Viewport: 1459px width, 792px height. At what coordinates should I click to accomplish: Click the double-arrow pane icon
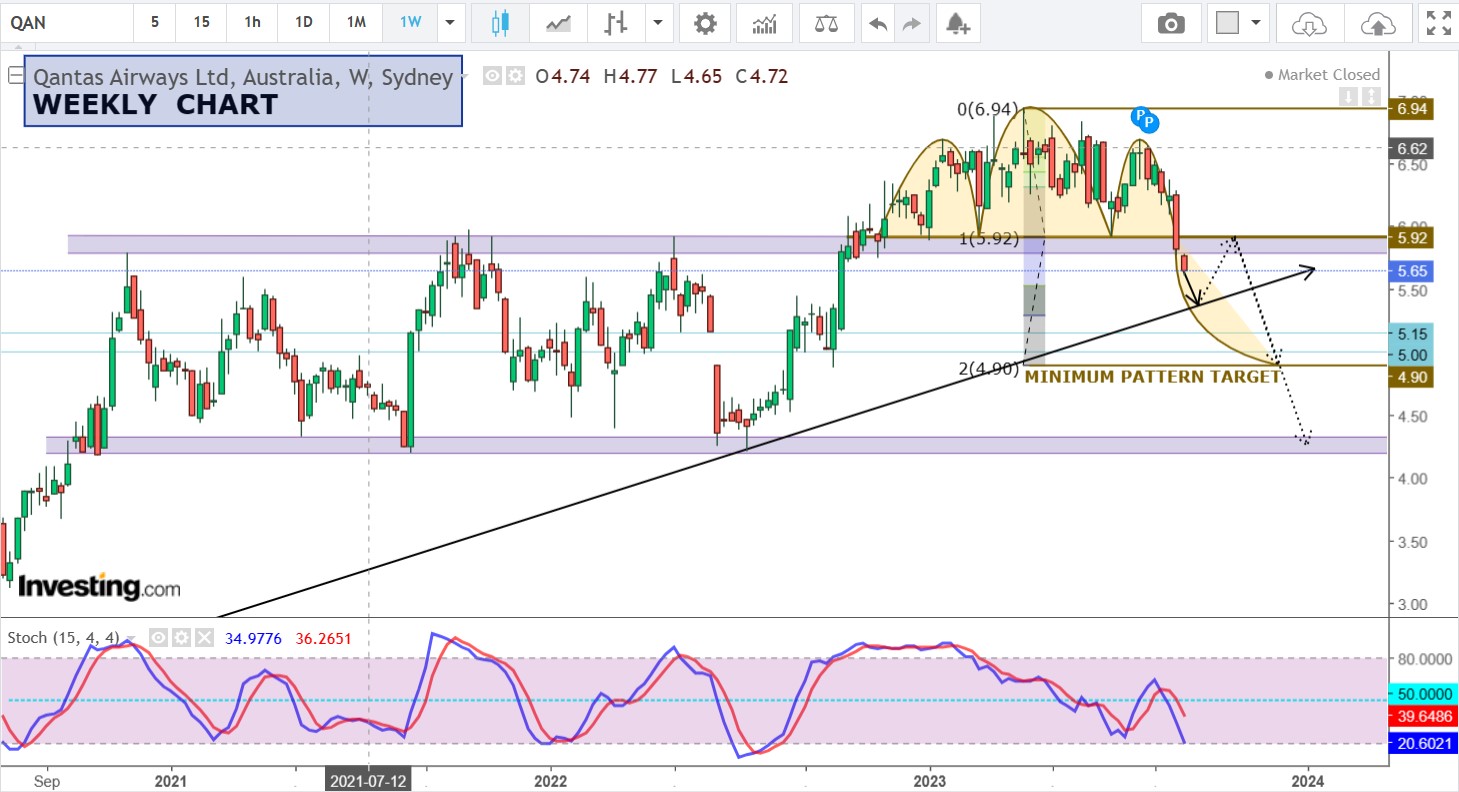(x=1370, y=97)
